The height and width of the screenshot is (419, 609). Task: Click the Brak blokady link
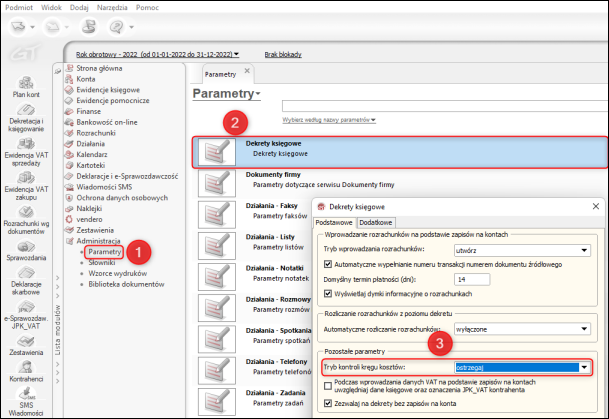(x=283, y=54)
